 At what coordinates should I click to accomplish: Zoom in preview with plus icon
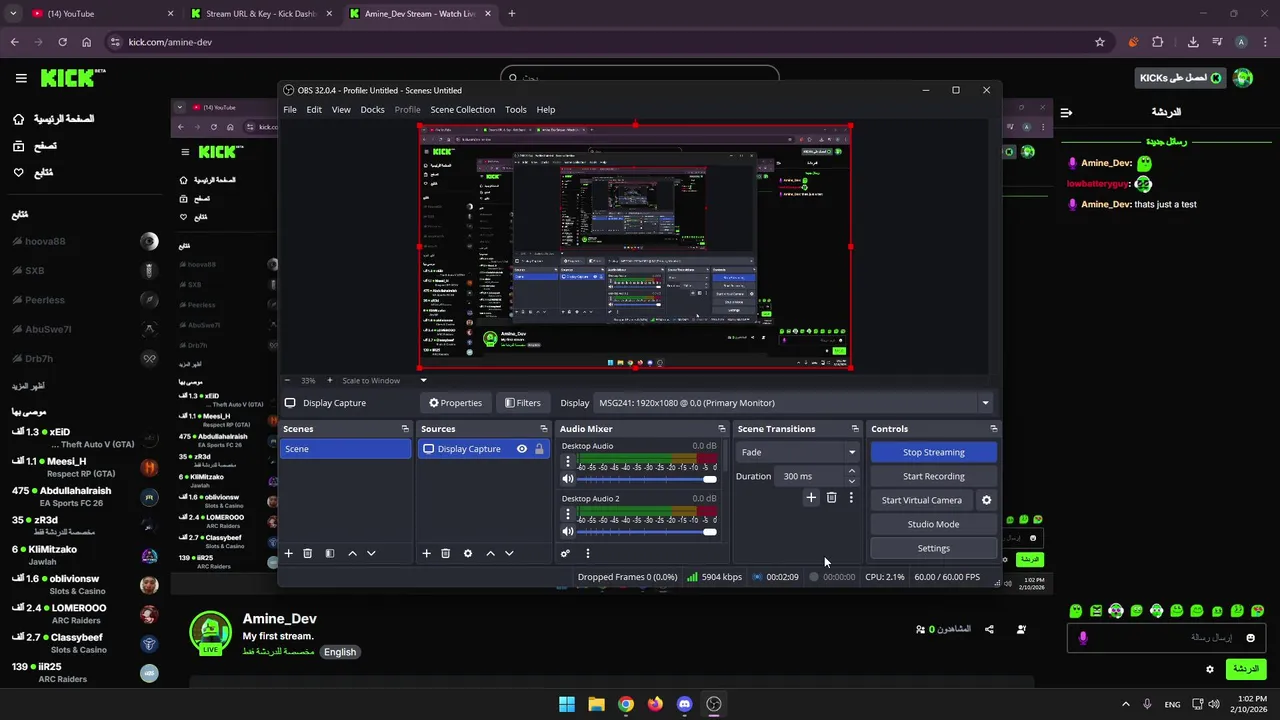(329, 380)
